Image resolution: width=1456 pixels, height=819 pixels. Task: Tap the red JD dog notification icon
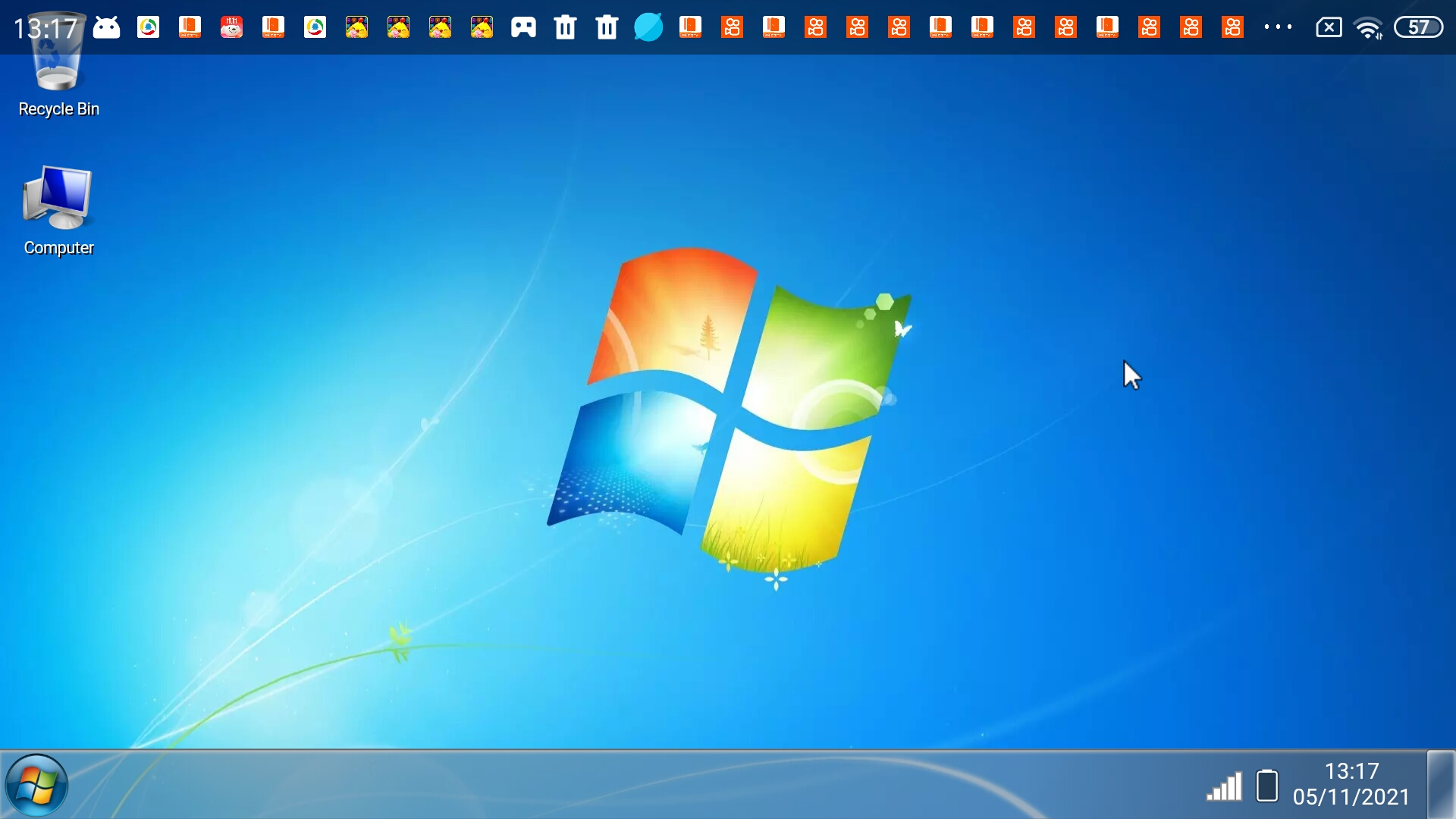click(231, 28)
